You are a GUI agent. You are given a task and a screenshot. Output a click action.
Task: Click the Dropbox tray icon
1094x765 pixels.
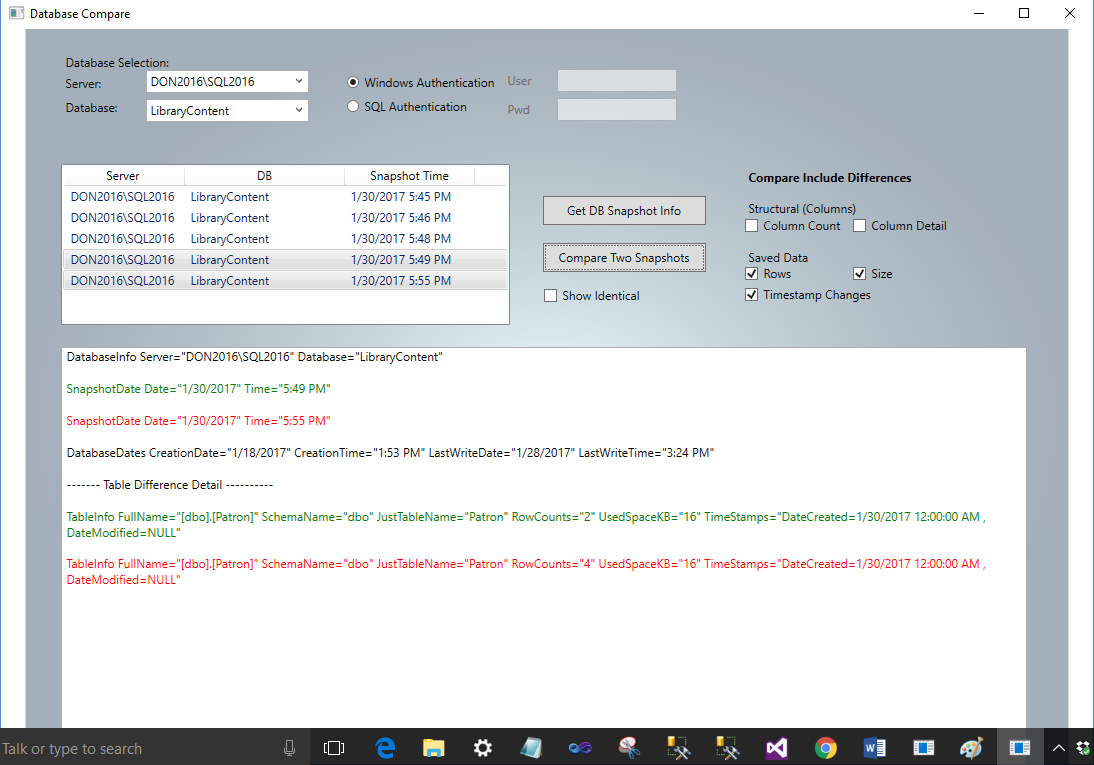(x=1084, y=748)
